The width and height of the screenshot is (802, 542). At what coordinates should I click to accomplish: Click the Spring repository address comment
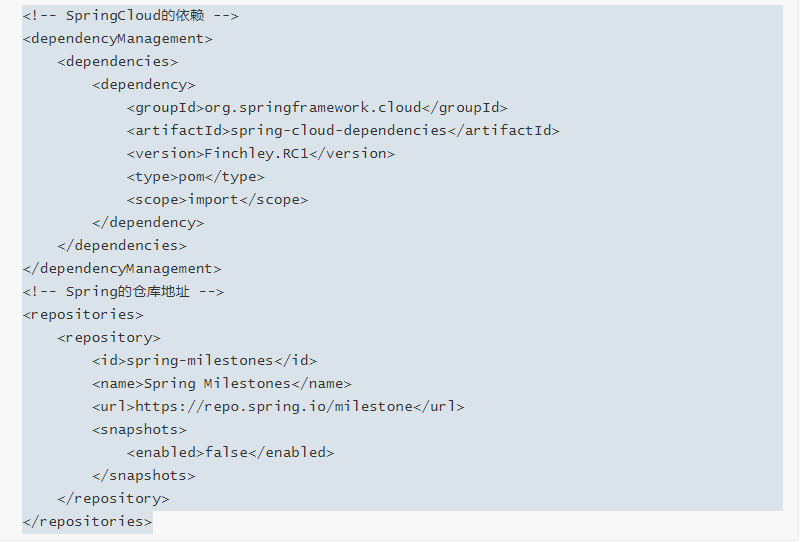(x=123, y=292)
